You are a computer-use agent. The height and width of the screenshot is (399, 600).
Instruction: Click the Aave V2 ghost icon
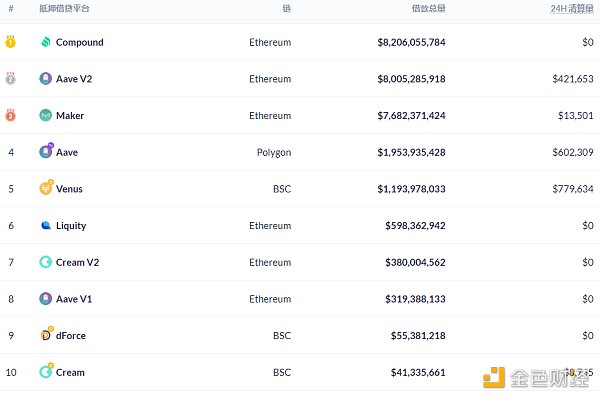pyautogui.click(x=46, y=79)
